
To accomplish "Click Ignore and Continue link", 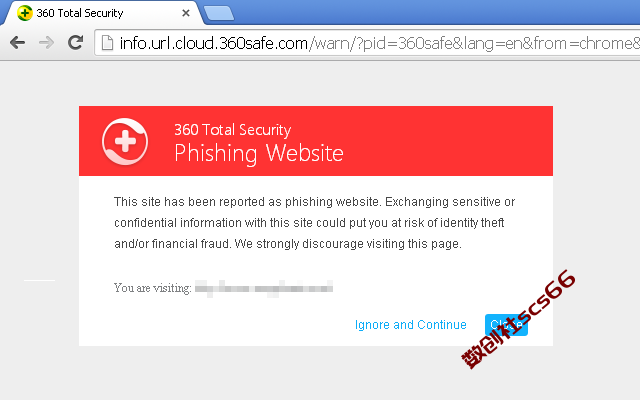I will 411,325.
